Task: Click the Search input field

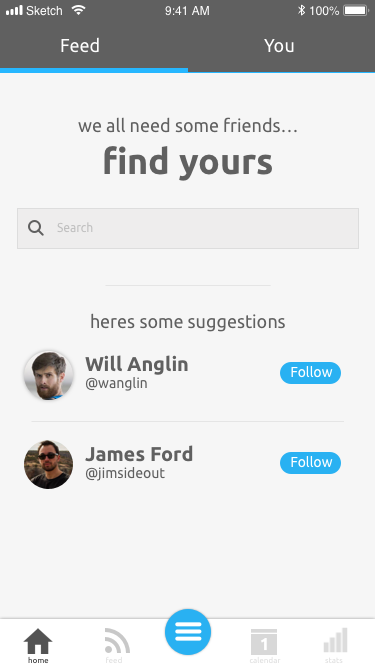Action: pos(188,228)
